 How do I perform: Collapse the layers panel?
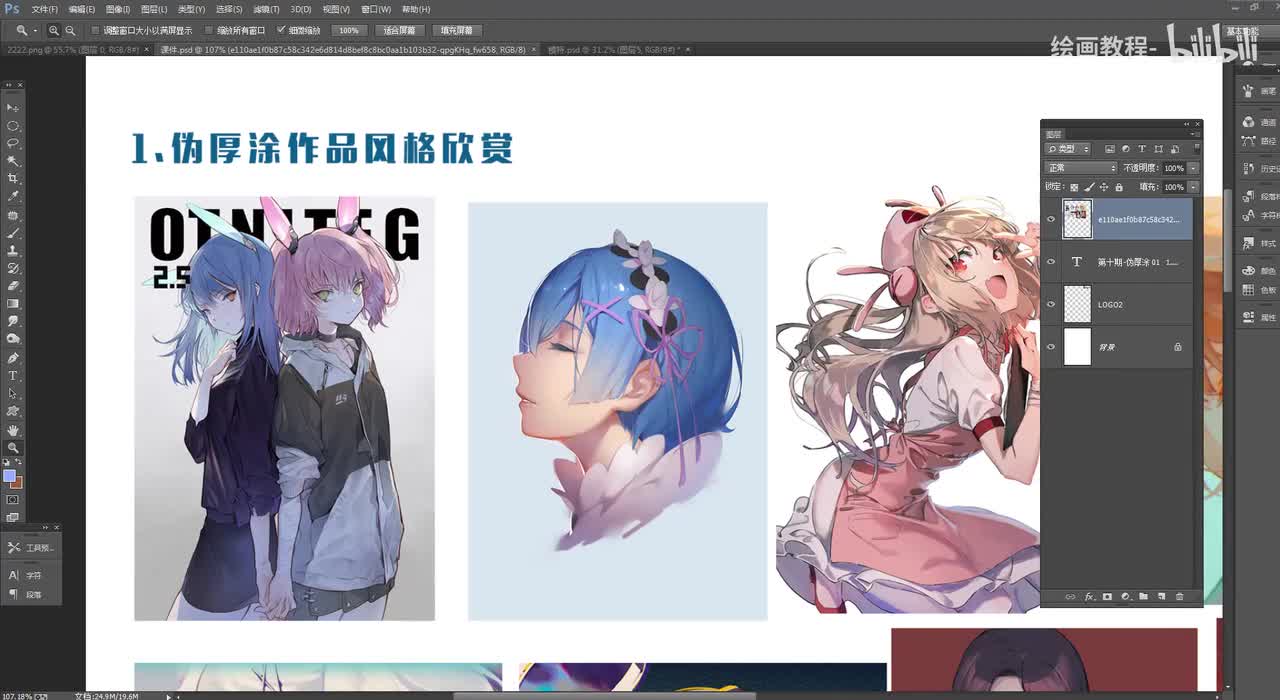pyautogui.click(x=1186, y=124)
